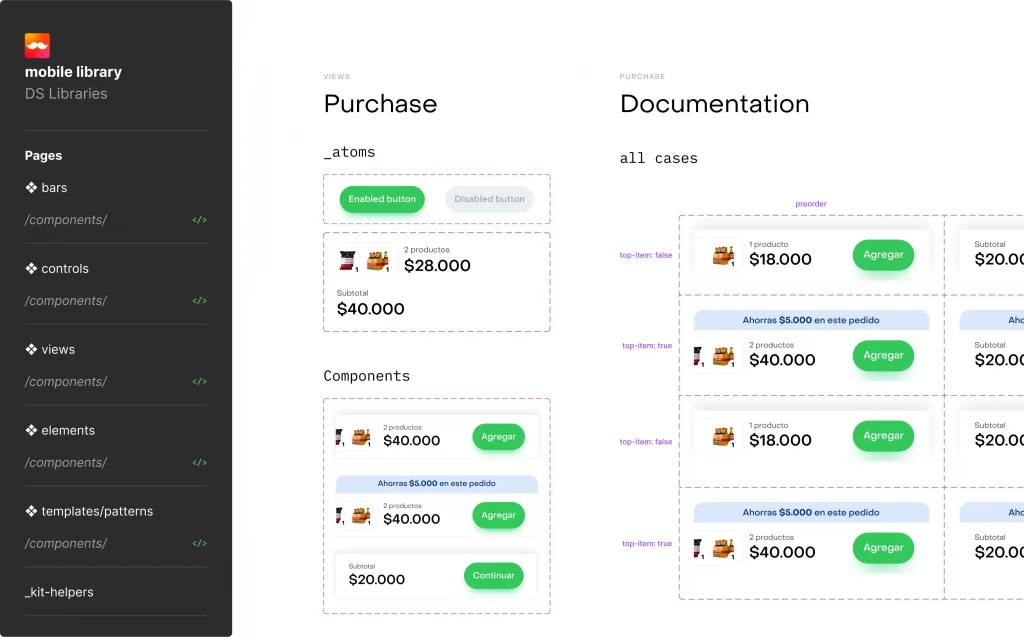Click code icon beside controls components

click(x=199, y=301)
